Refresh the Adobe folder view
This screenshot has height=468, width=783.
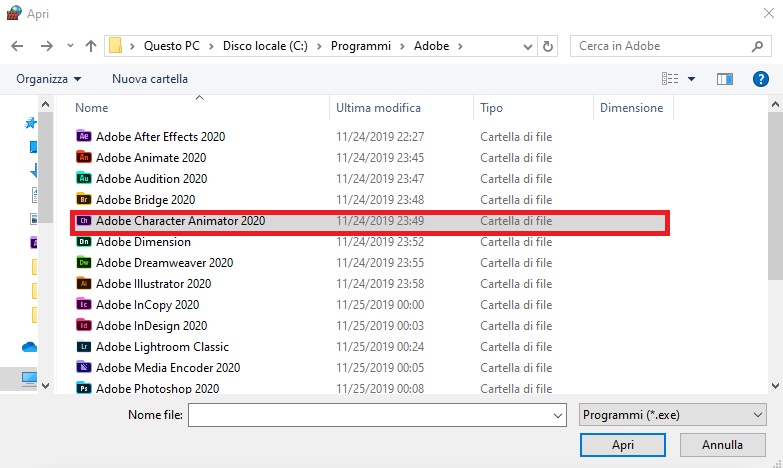click(548, 46)
